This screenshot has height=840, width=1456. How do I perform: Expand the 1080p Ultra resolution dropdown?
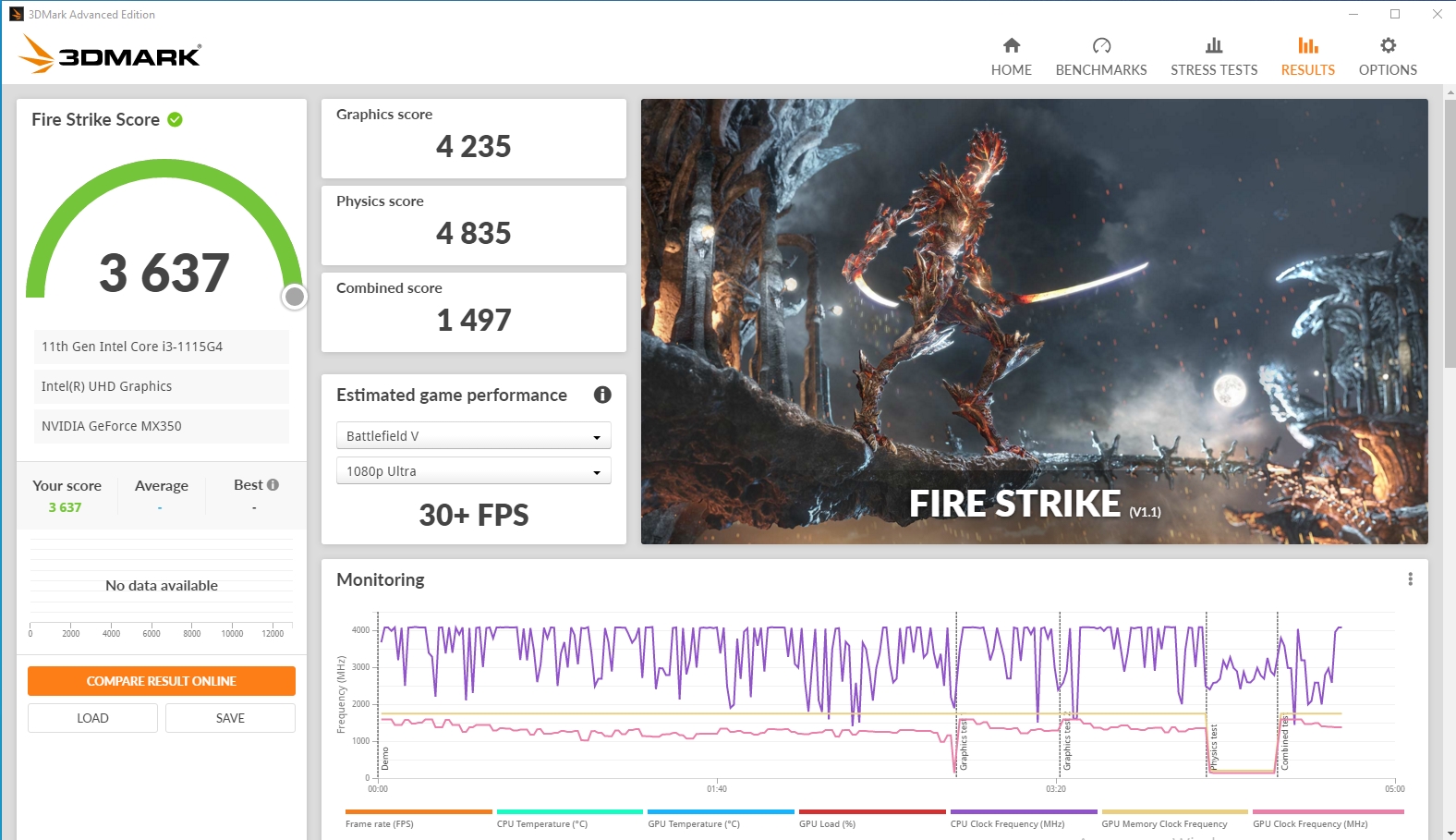tap(473, 471)
